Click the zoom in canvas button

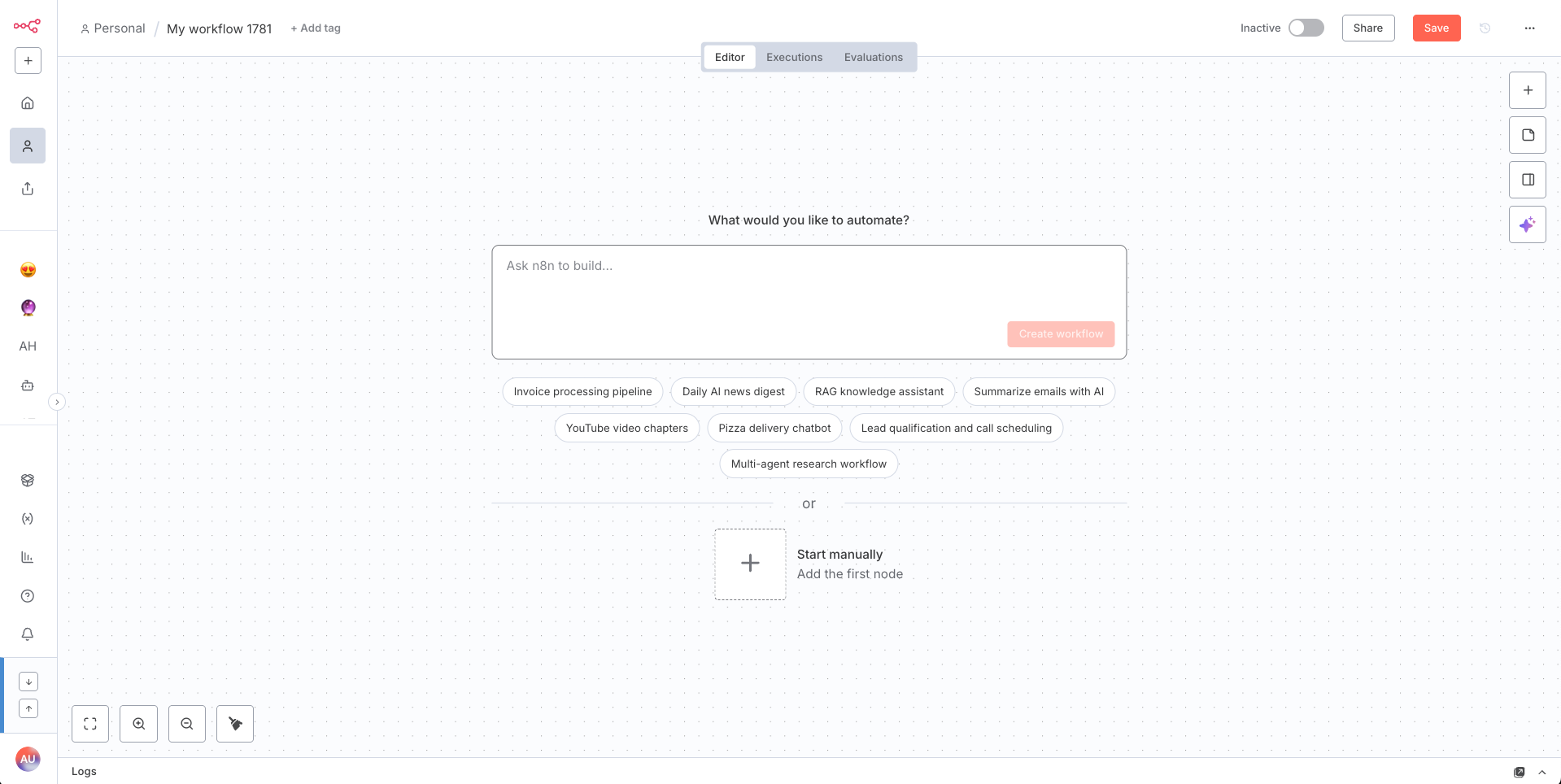click(139, 724)
